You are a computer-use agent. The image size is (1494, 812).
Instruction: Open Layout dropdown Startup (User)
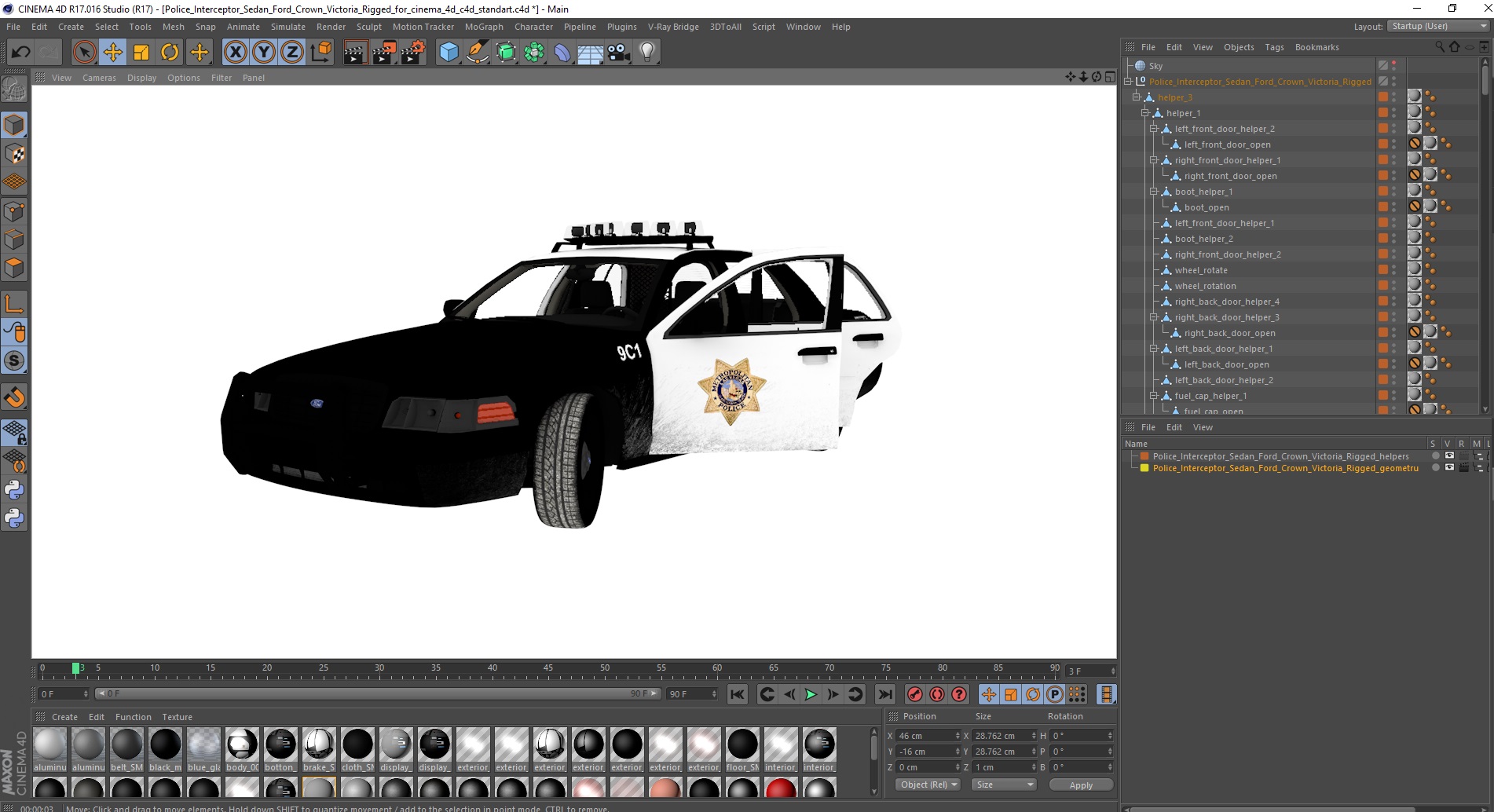[x=1438, y=26]
